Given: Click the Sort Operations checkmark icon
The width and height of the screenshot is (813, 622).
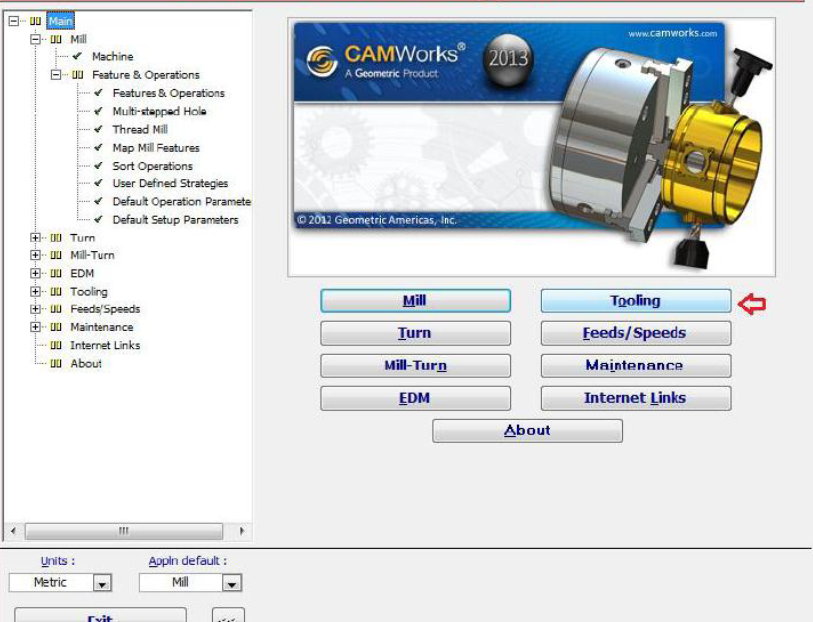Looking at the screenshot, I should (x=98, y=166).
